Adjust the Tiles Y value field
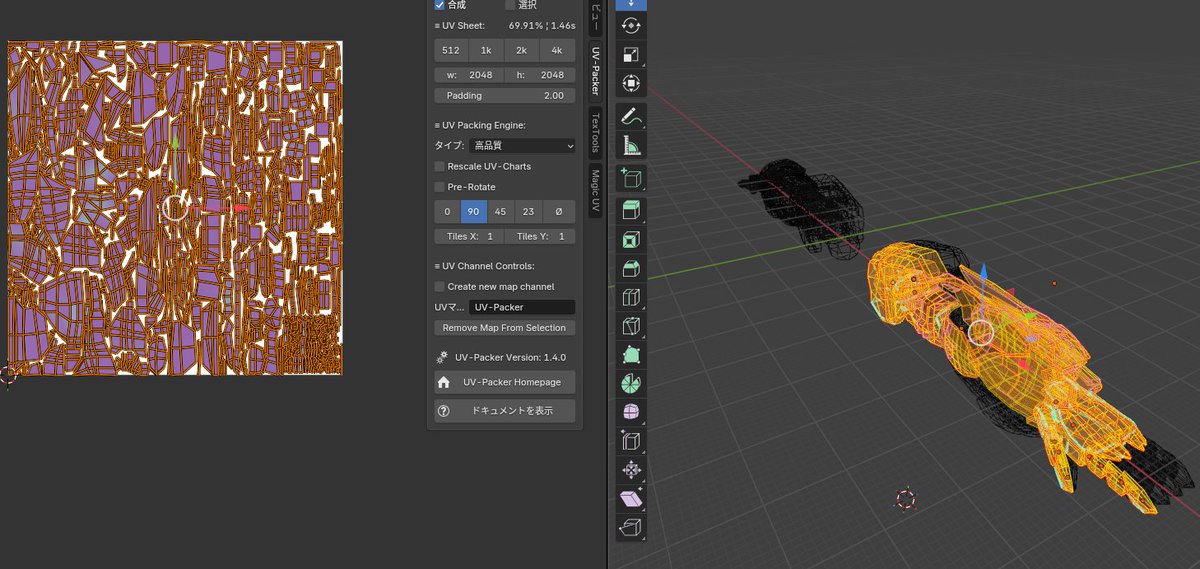The height and width of the screenshot is (569, 1200). [541, 237]
